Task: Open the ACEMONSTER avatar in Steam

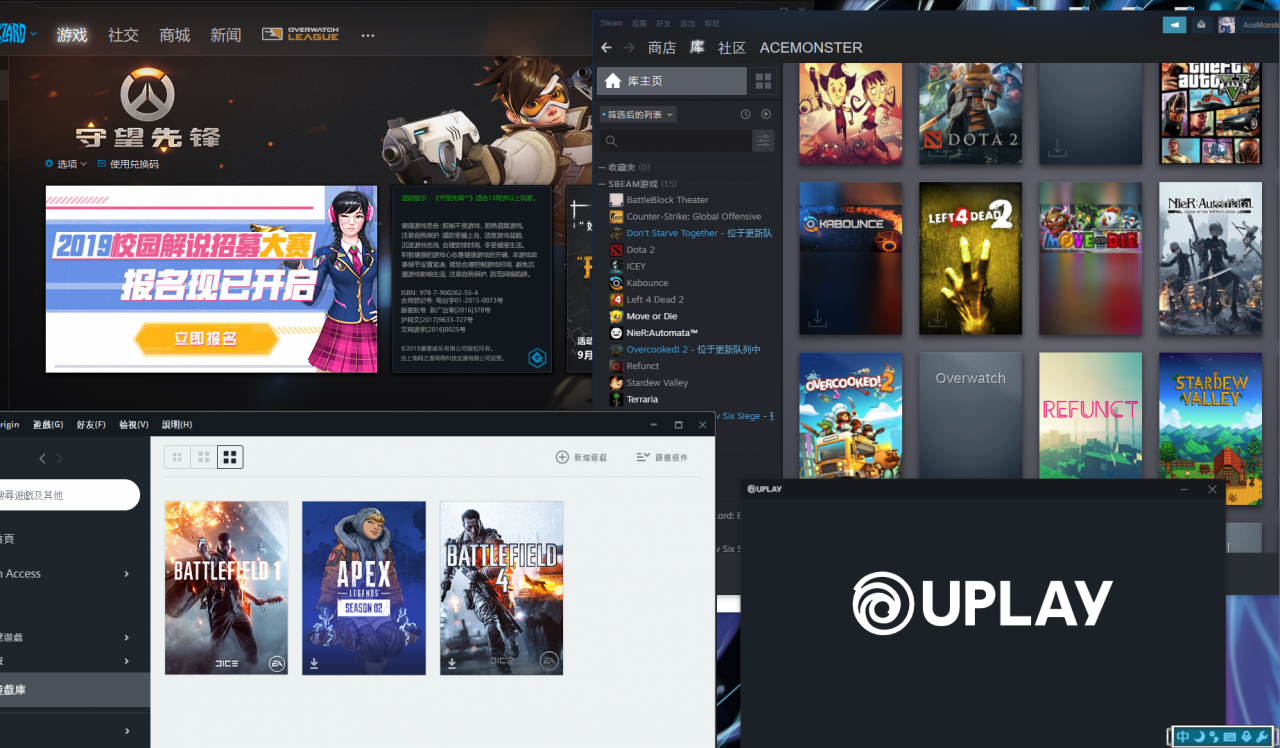Action: (1226, 25)
